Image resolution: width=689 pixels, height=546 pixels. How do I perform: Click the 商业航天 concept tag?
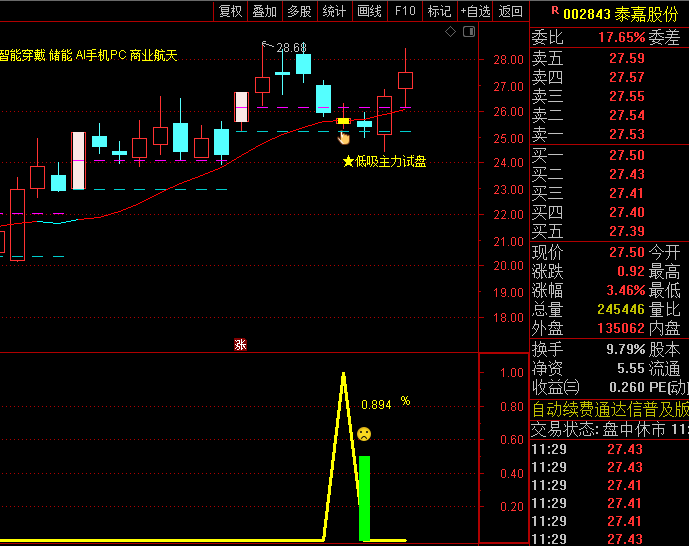click(x=153, y=55)
